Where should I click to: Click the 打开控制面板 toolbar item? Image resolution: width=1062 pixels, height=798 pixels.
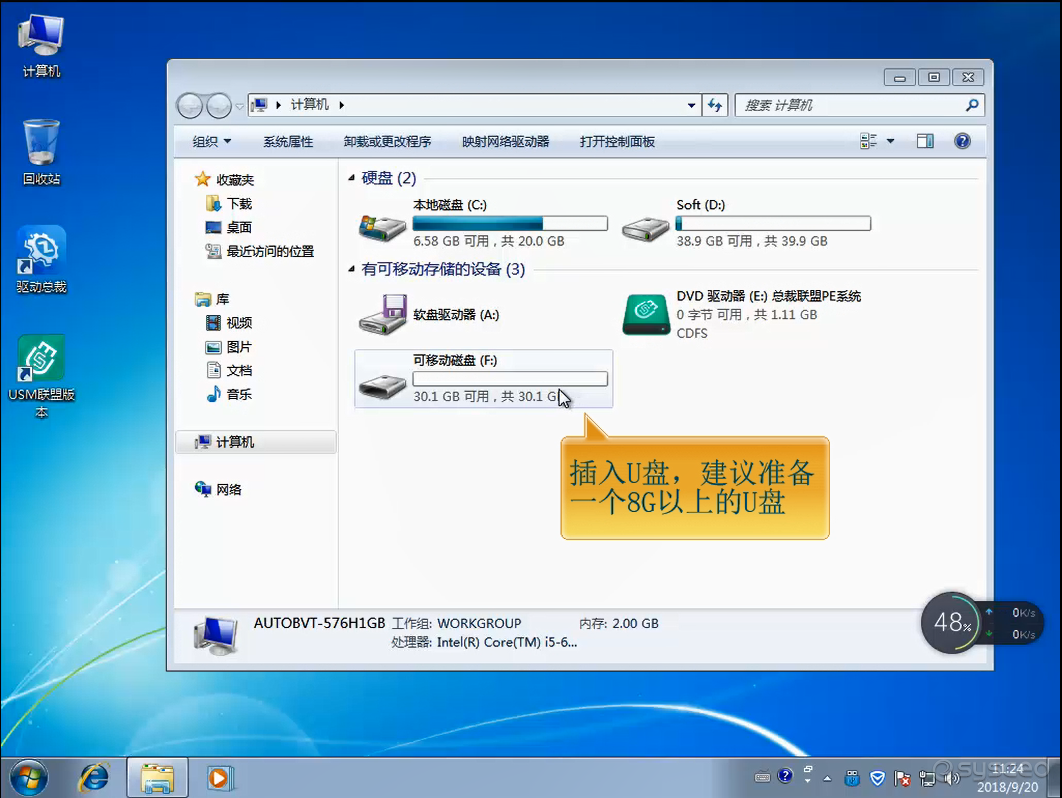pyautogui.click(x=617, y=142)
